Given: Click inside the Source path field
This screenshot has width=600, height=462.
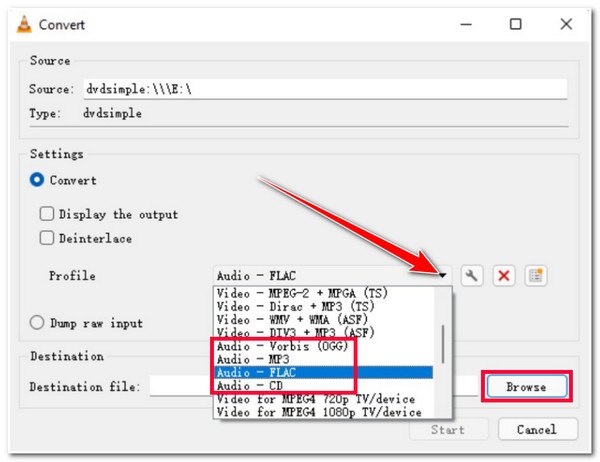Looking at the screenshot, I should pyautogui.click(x=325, y=89).
